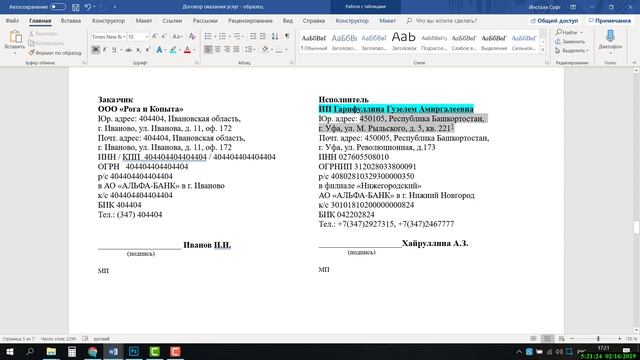Switch to the Рецензирование tab

[250, 20]
